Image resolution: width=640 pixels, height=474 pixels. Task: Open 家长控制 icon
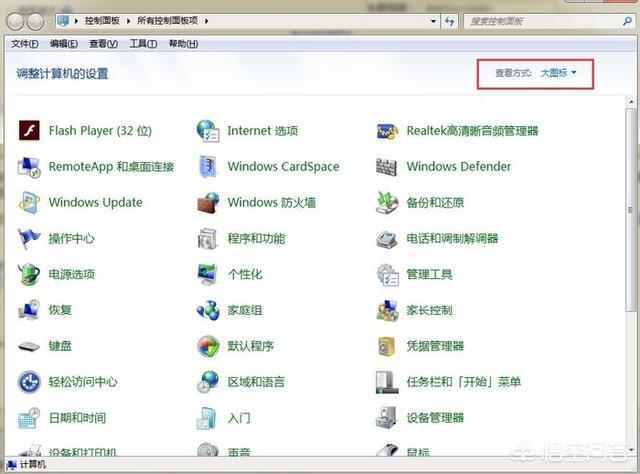[x=387, y=310]
